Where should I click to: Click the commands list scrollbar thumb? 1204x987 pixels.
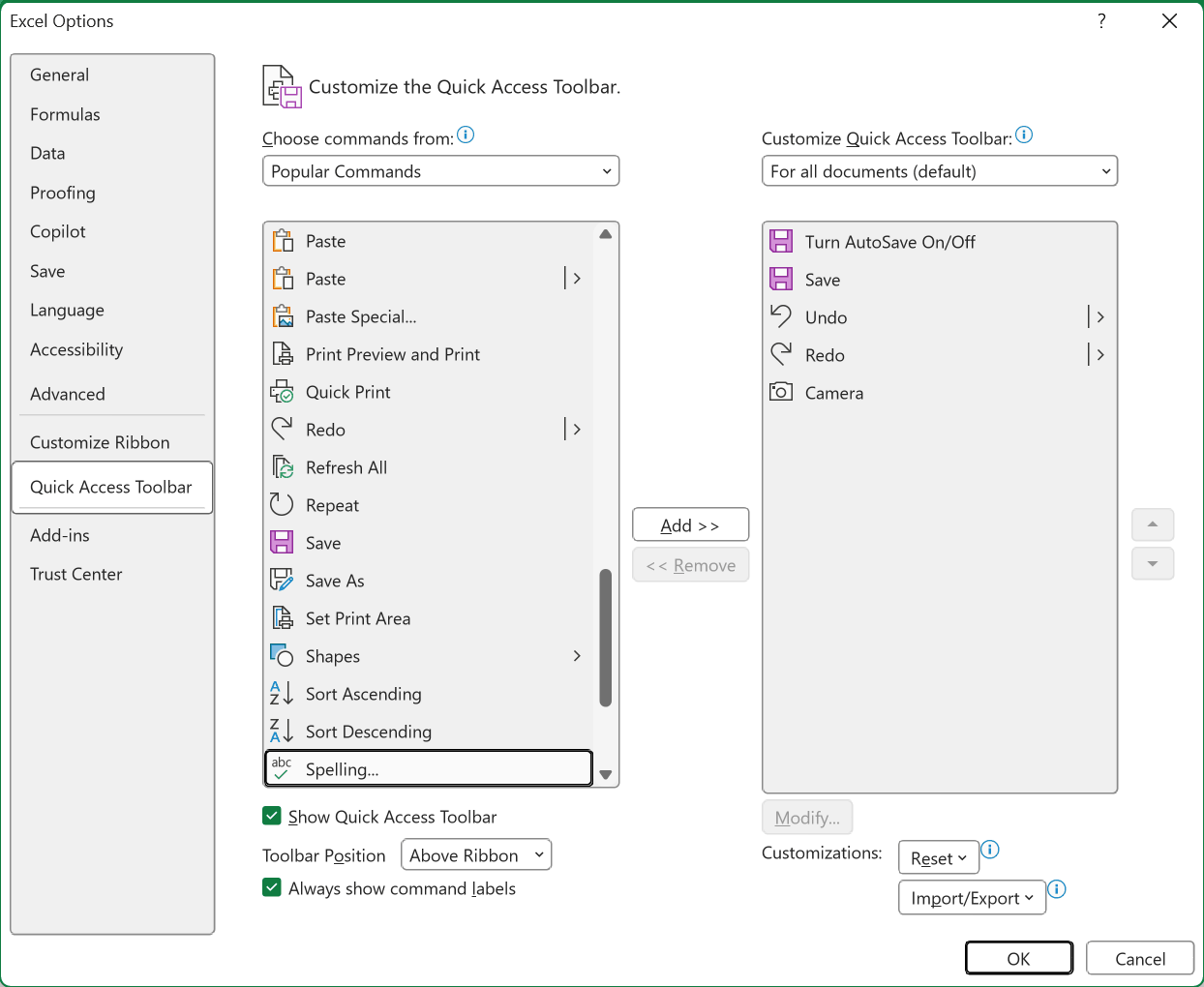click(606, 638)
